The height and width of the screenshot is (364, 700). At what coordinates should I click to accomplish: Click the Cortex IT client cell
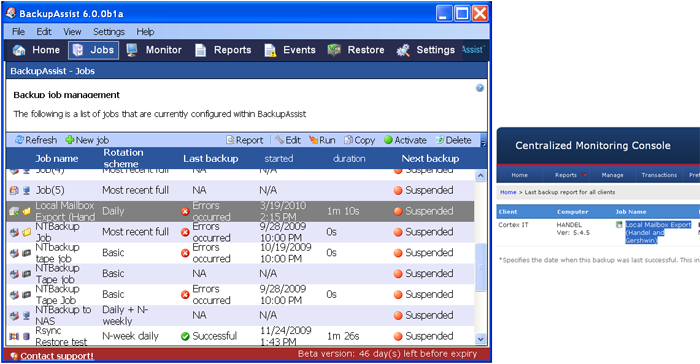click(x=513, y=225)
